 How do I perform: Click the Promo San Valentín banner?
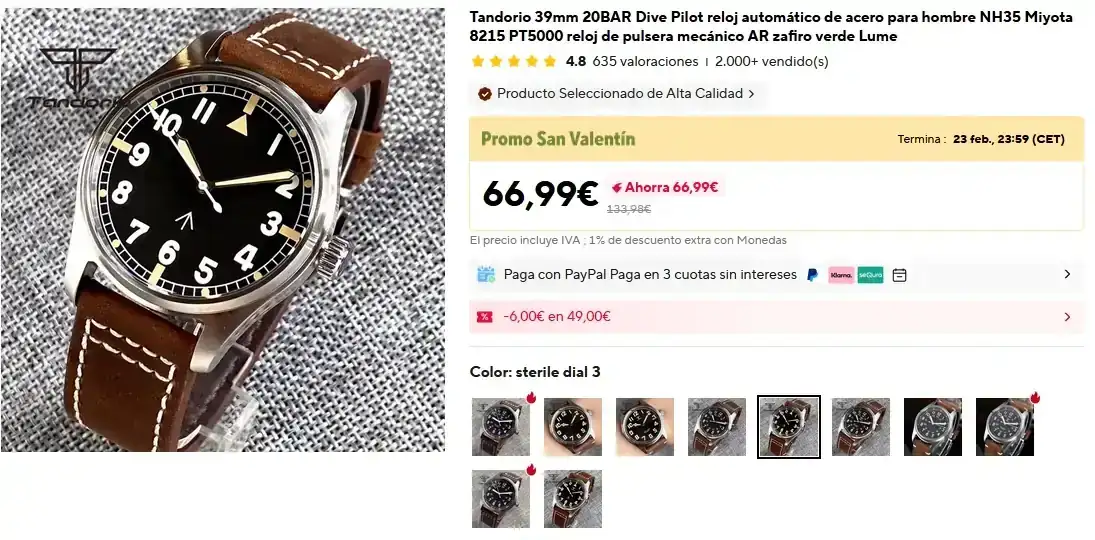[777, 139]
